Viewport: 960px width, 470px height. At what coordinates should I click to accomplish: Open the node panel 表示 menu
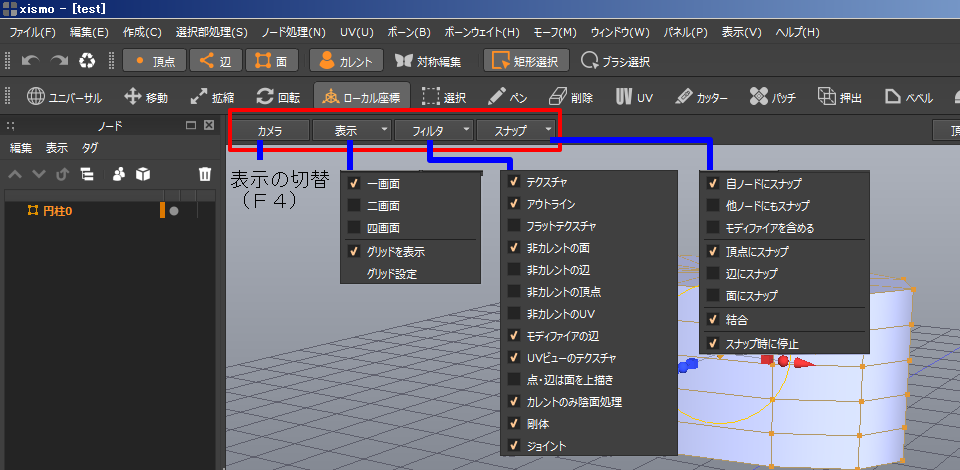(x=57, y=147)
